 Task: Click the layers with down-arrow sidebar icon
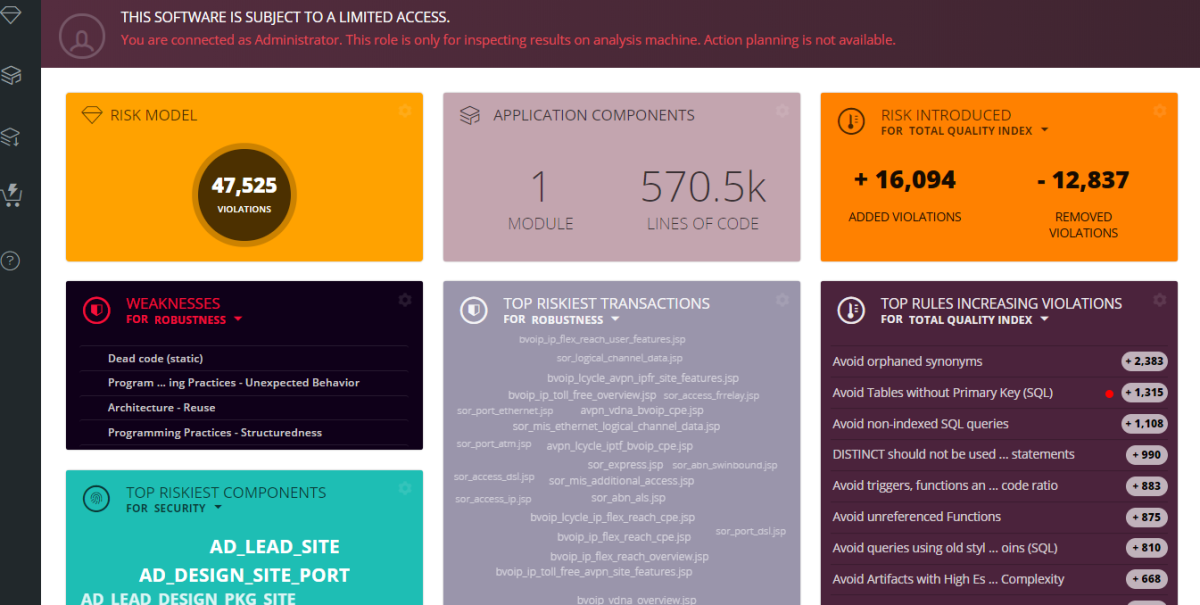coord(11,137)
